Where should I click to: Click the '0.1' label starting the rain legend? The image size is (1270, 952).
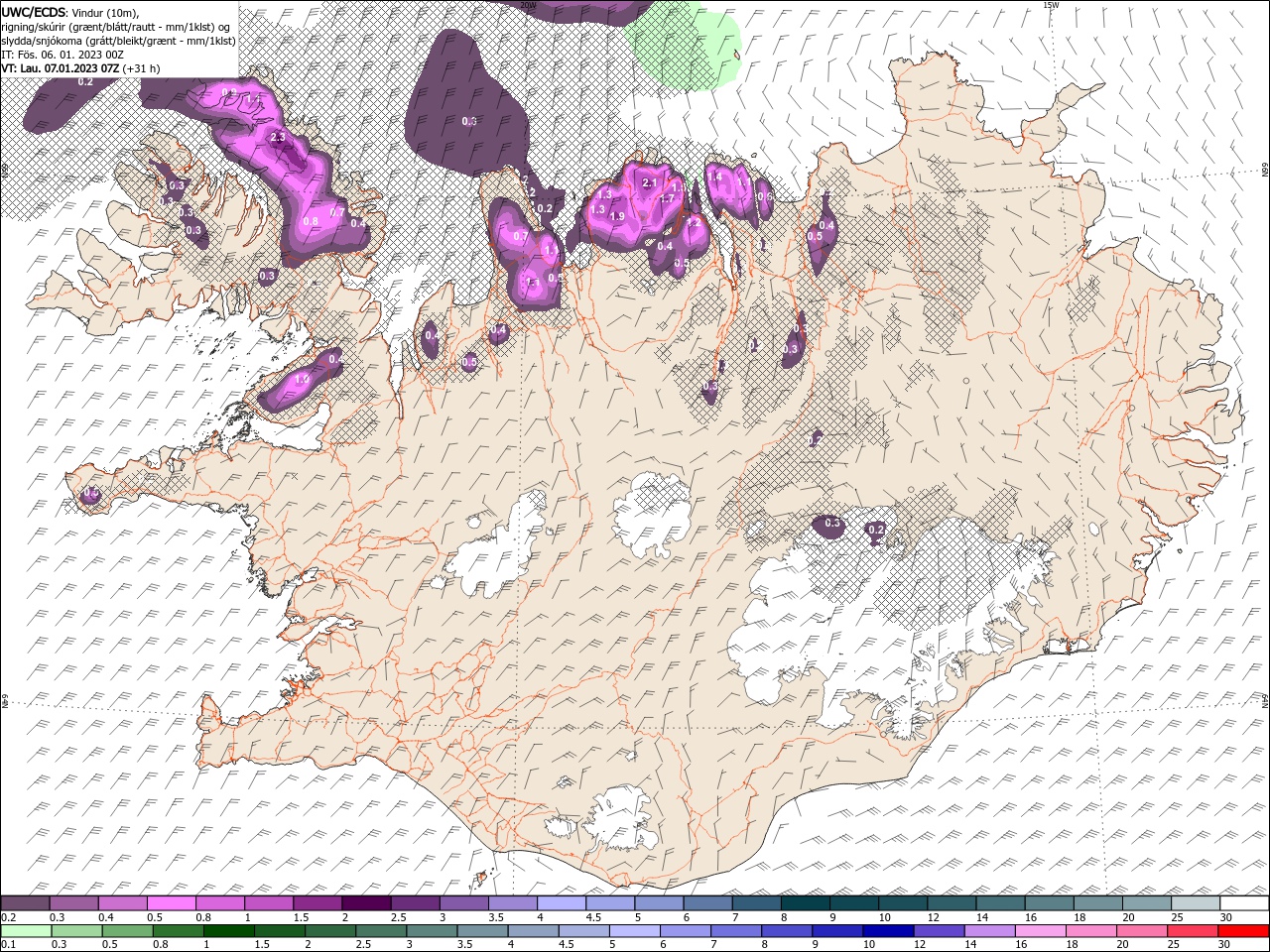coord(10,944)
